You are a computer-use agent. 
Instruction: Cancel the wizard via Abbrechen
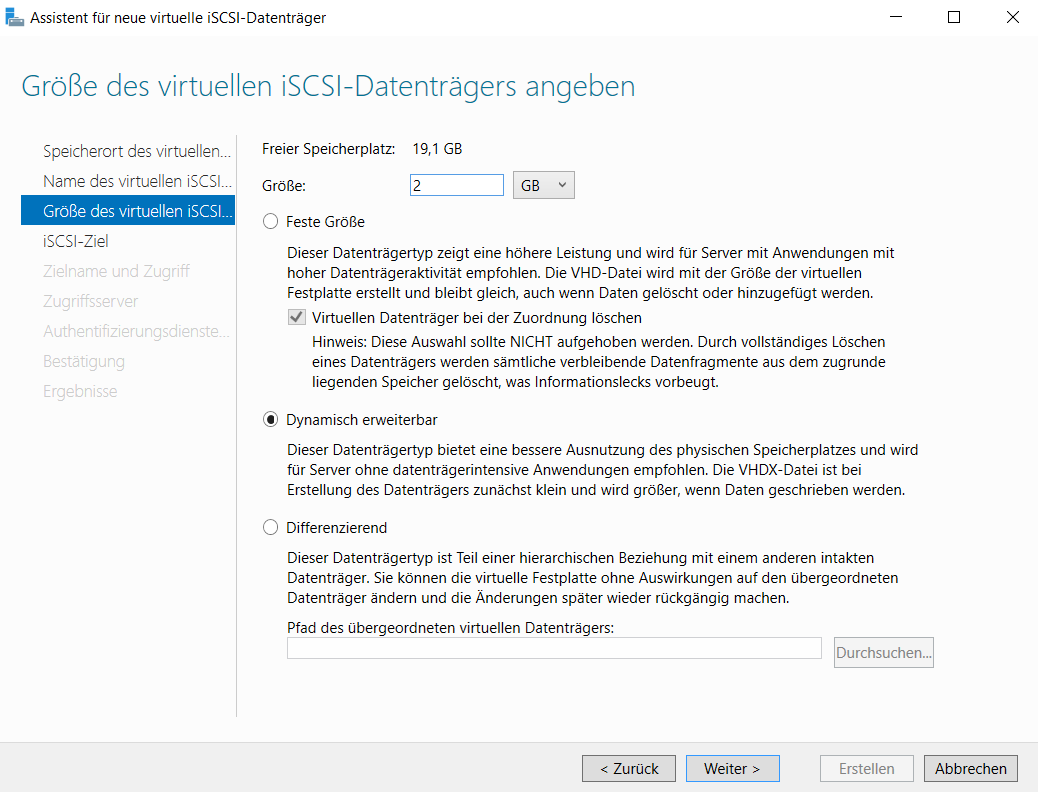[x=971, y=768]
